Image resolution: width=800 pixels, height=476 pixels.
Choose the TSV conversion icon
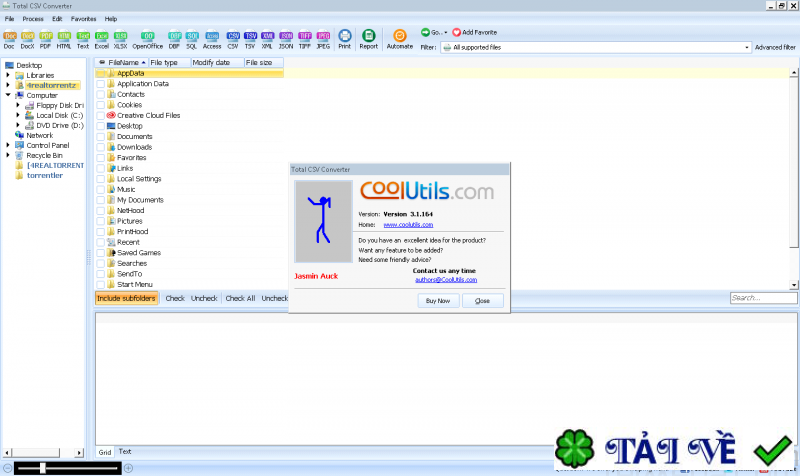click(x=250, y=39)
